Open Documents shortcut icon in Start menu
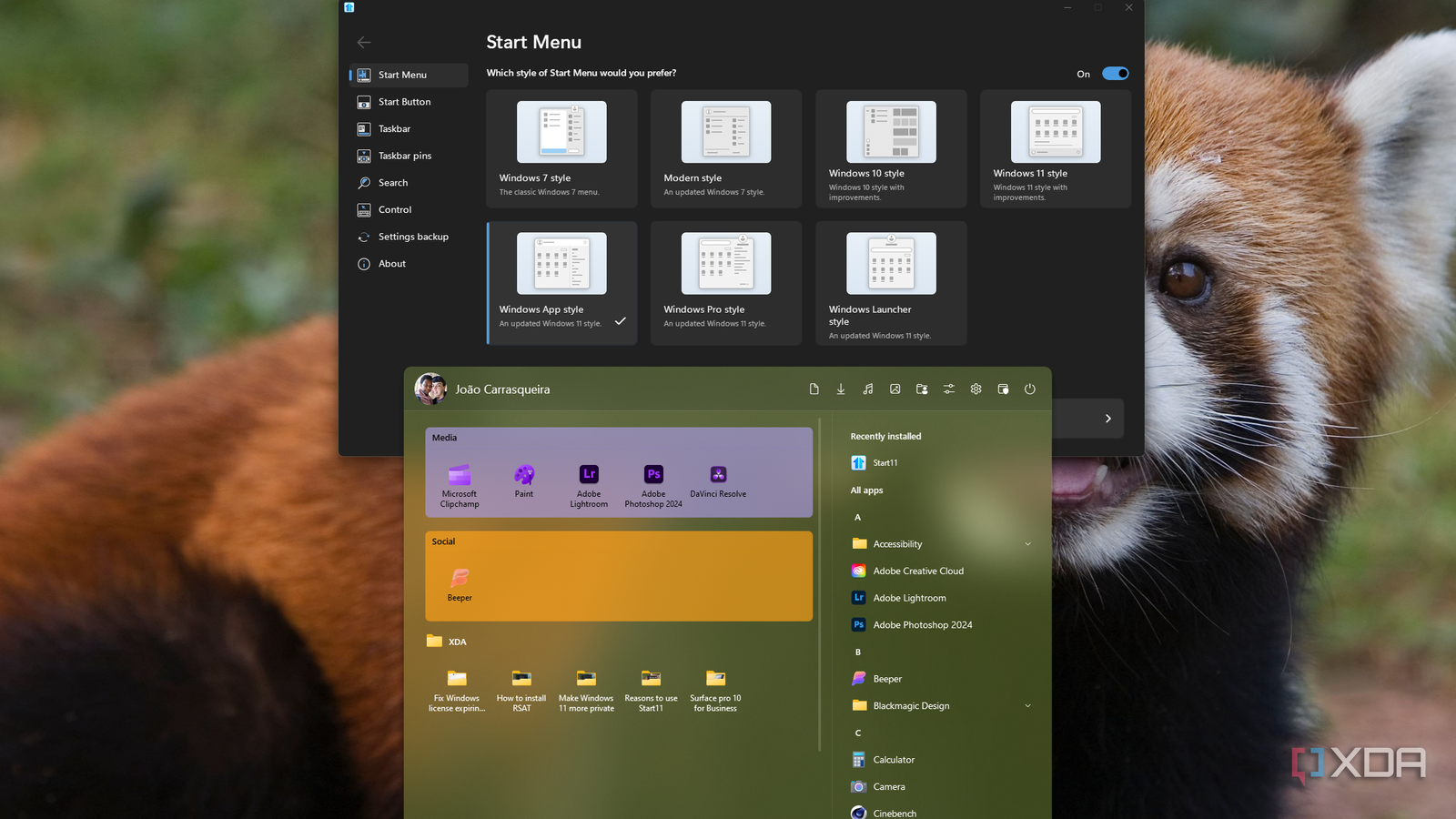Image resolution: width=1456 pixels, height=819 pixels. (x=814, y=389)
